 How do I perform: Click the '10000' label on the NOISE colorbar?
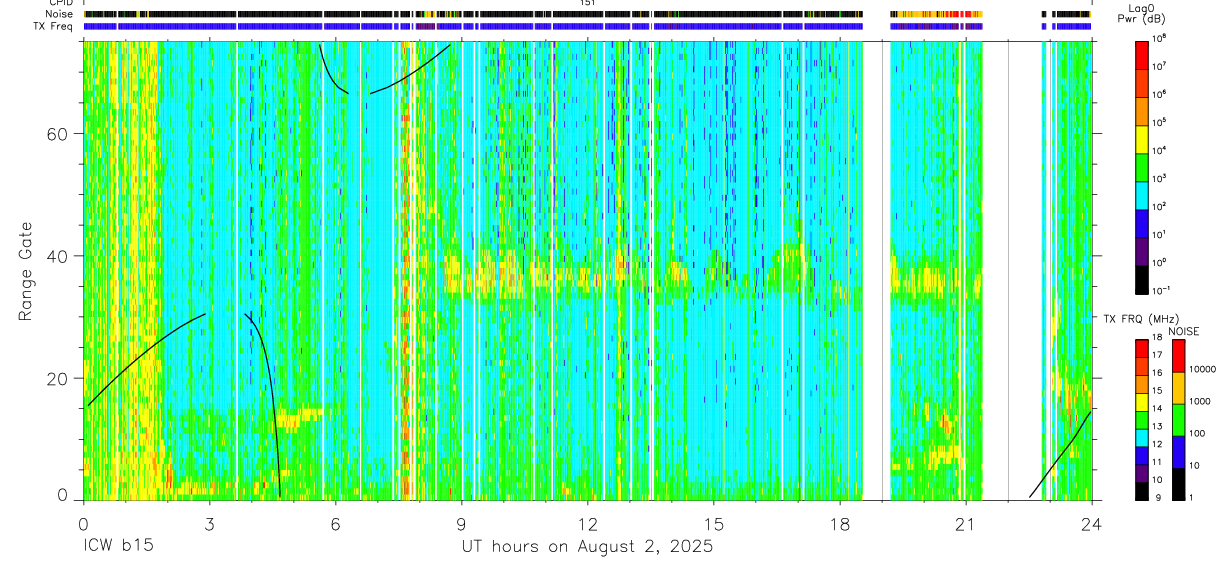1204,371
